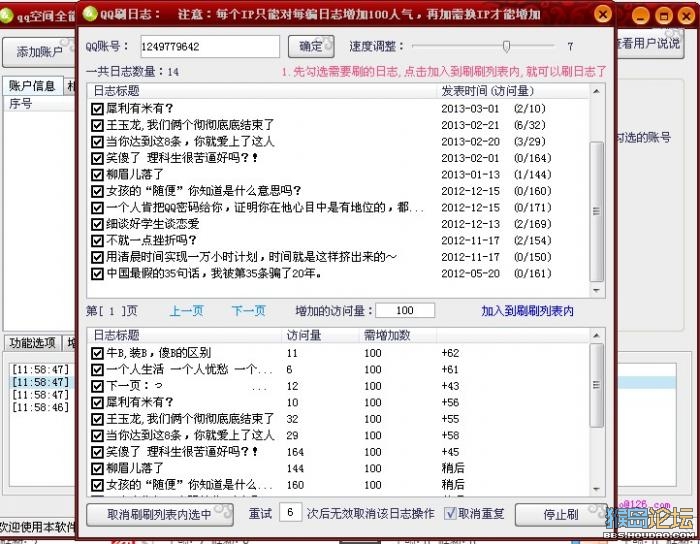
Task: Click bottom list scrollbar down arrow
Action: 596,490
